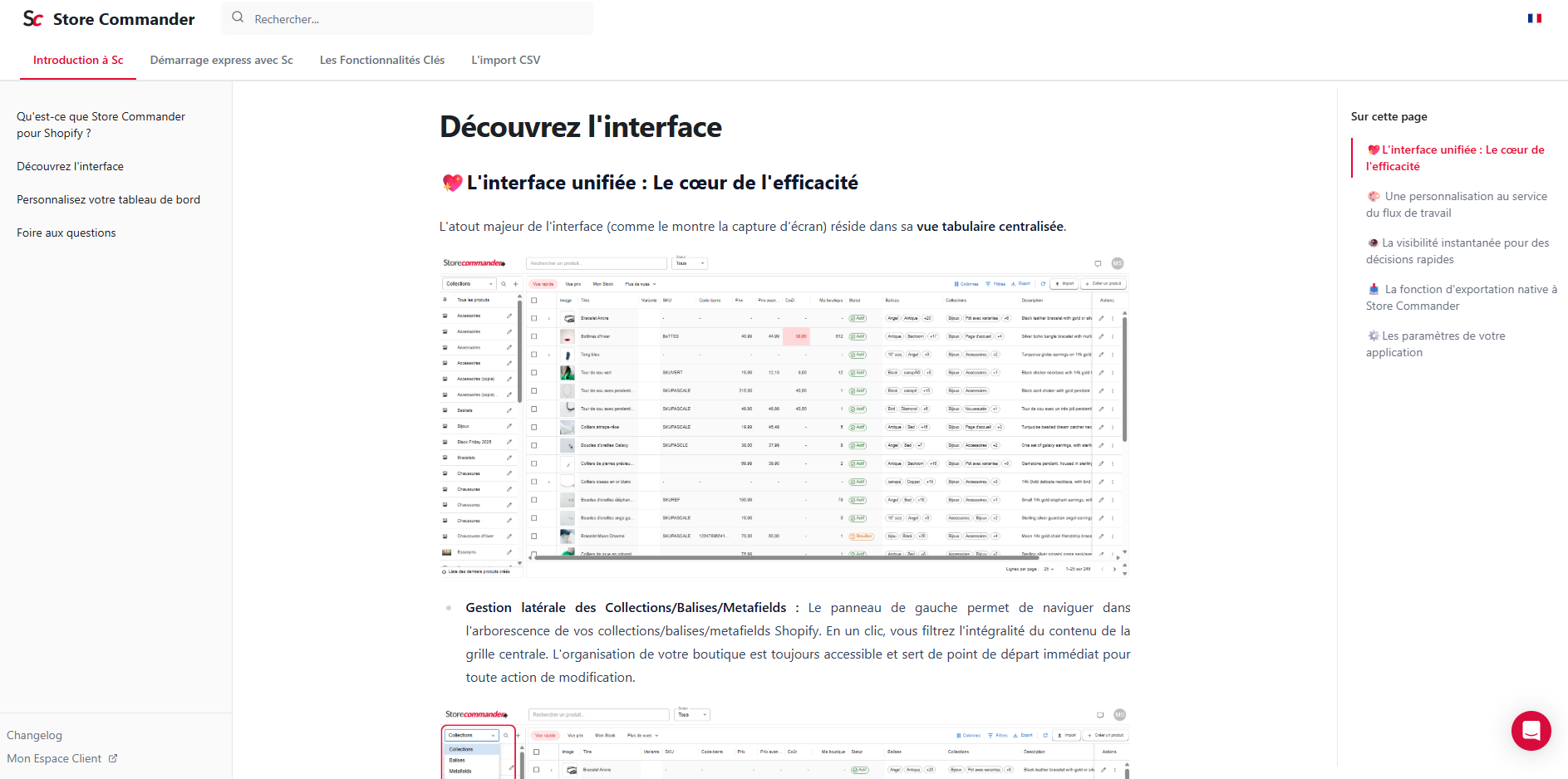Click the search magnifier icon
The width and height of the screenshot is (1568, 779).
click(x=238, y=17)
